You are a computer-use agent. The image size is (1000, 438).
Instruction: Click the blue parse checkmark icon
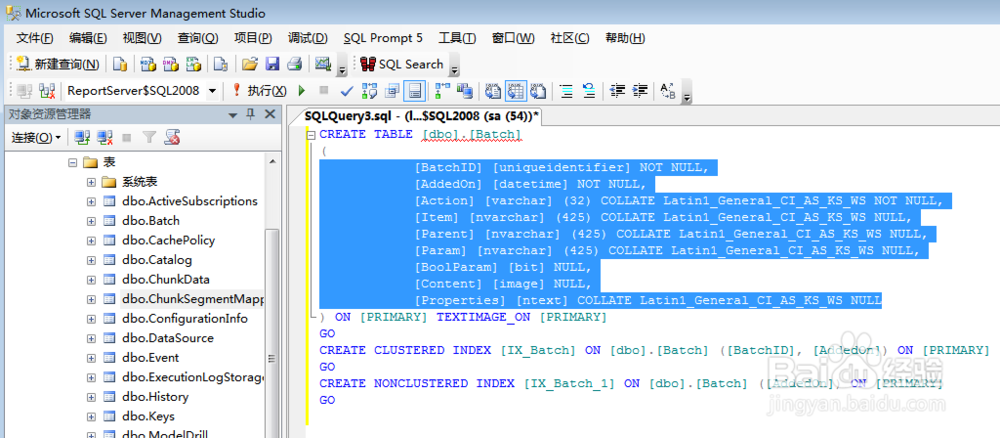(x=347, y=91)
